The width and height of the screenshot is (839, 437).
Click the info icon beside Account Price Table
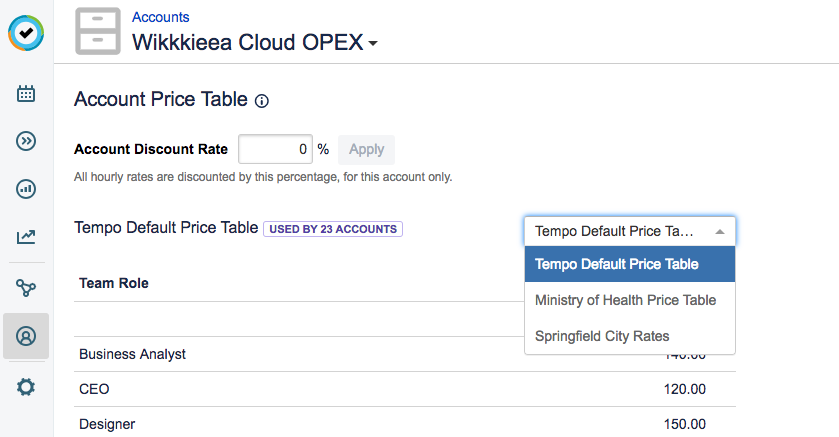262,101
